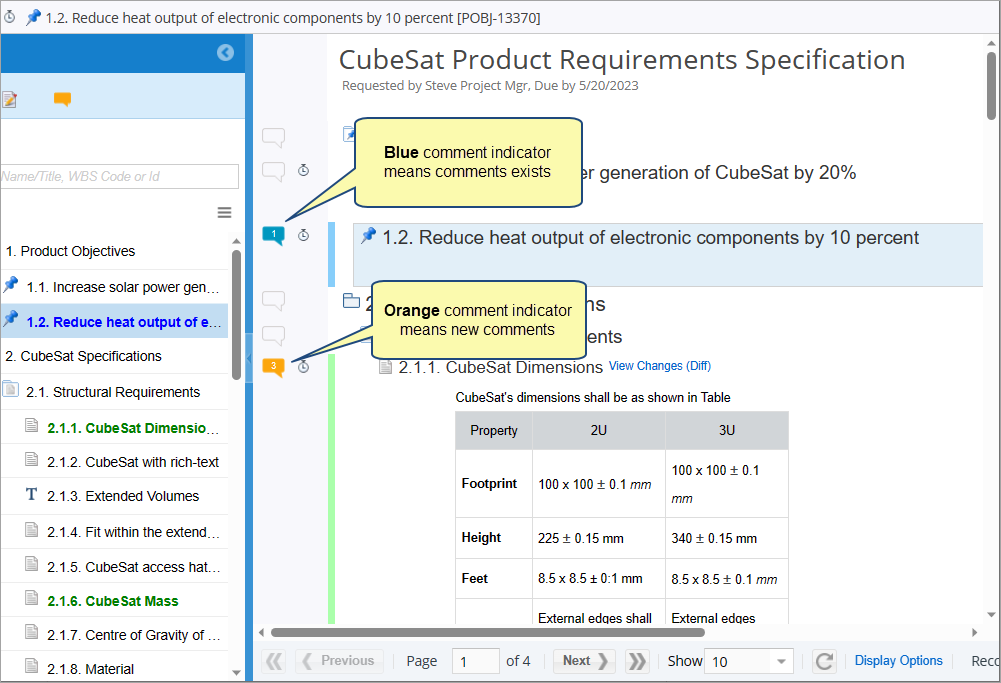Click the empty comment bubble just above the orange indicator
Viewport: 1001px width, 683px height.
pyautogui.click(x=273, y=335)
